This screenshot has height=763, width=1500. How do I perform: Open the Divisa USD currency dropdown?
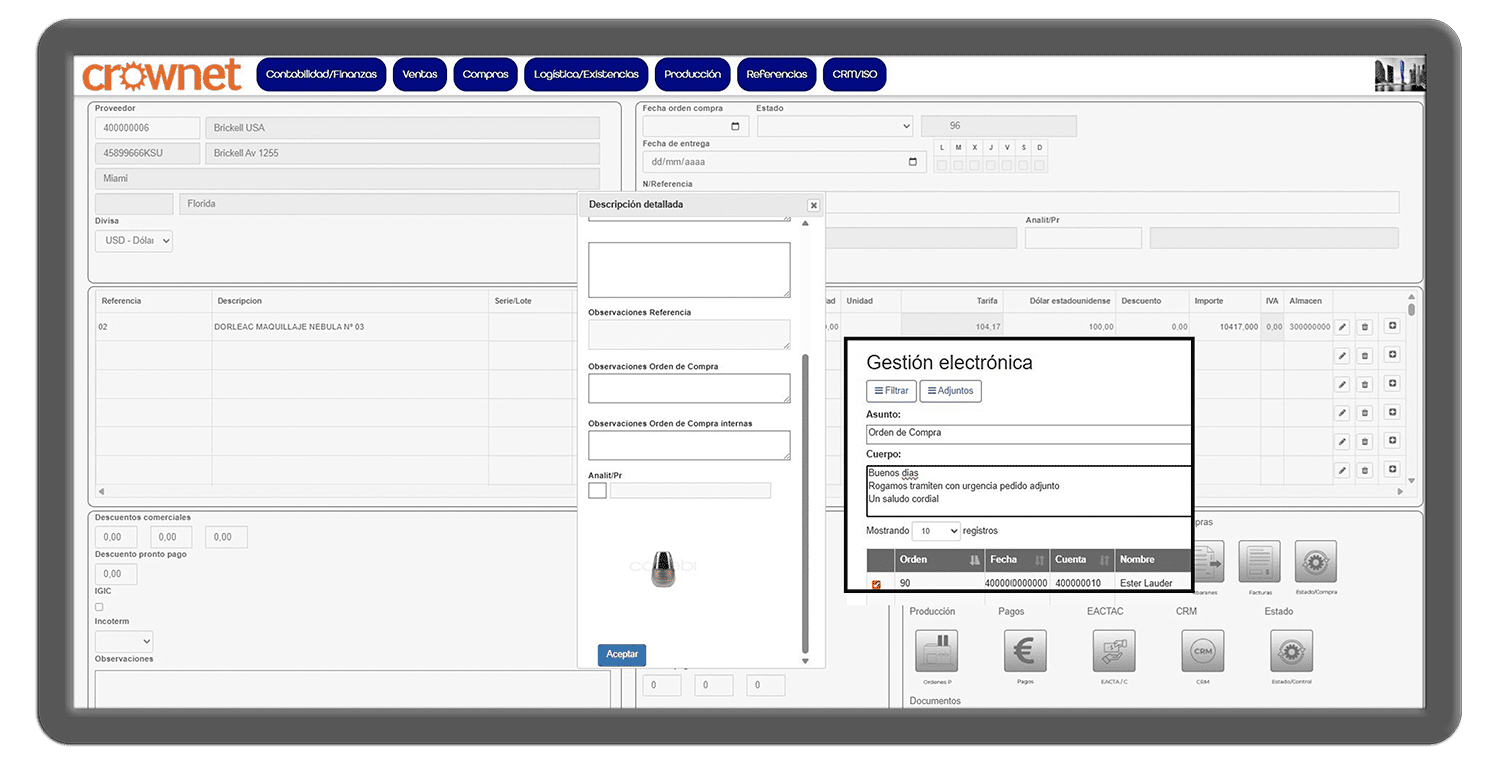point(134,241)
